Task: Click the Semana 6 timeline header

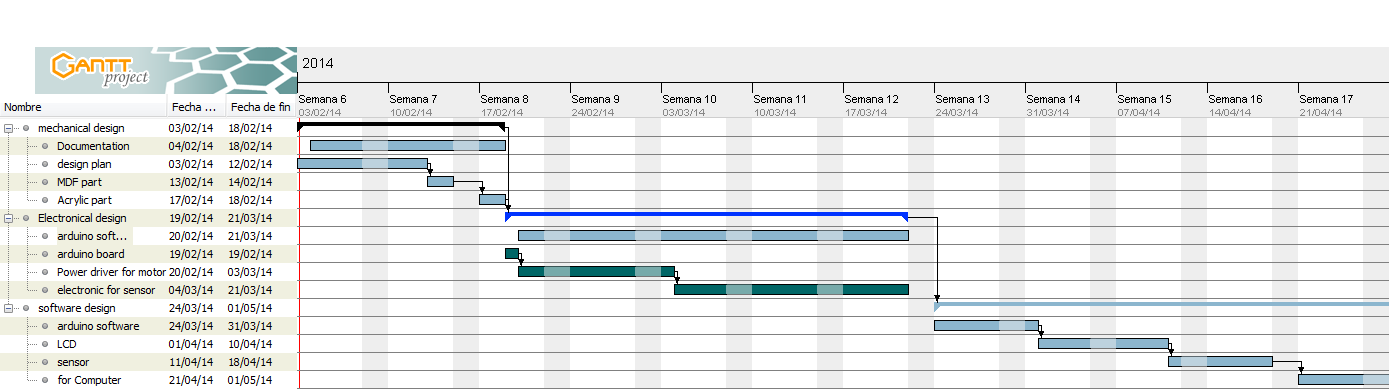Action: pos(323,100)
